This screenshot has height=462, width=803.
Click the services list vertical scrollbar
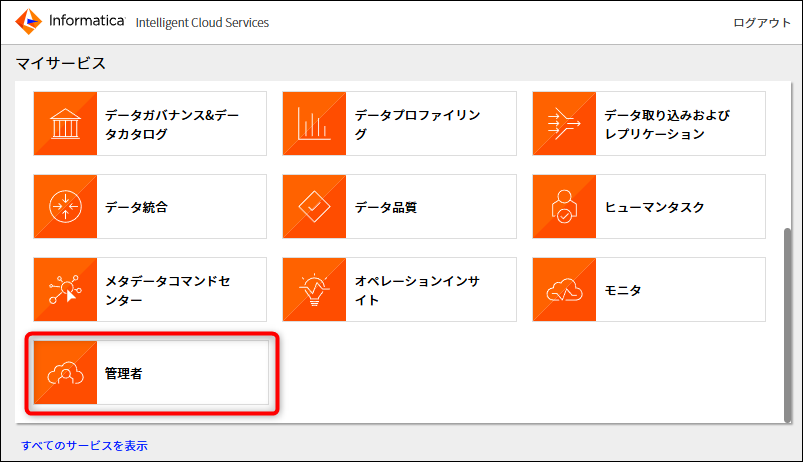coord(788,325)
